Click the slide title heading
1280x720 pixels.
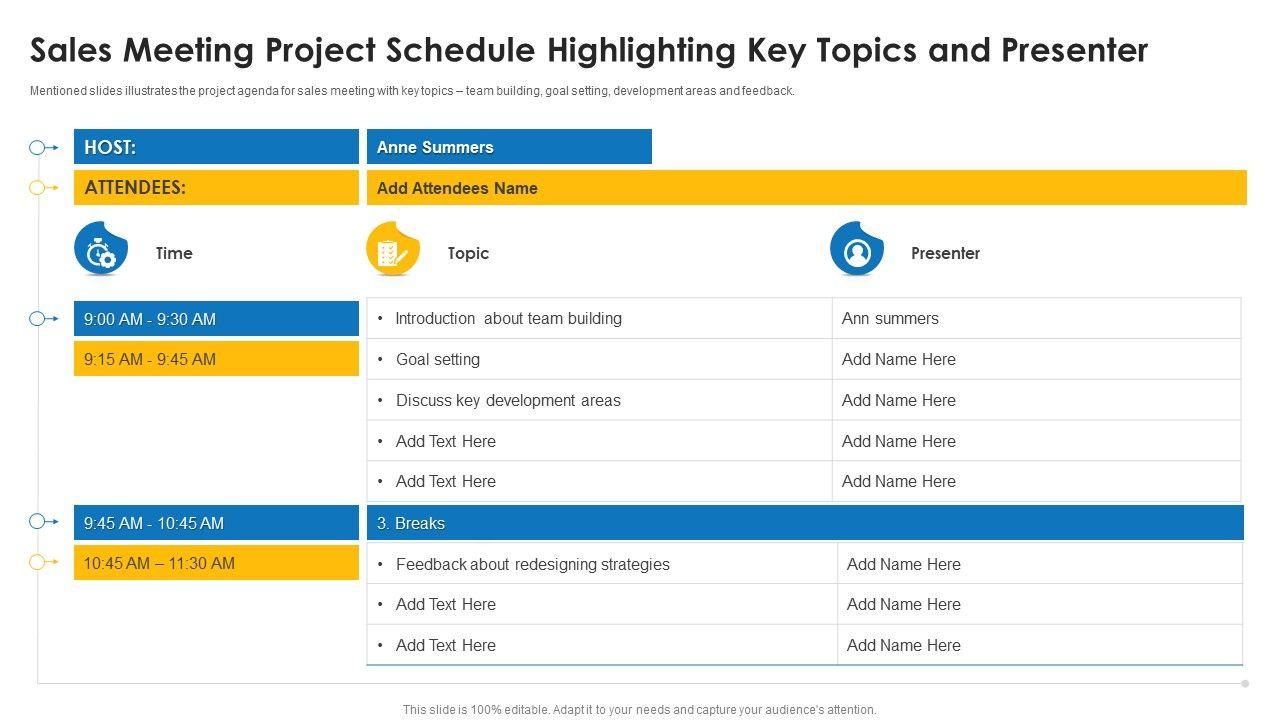589,50
